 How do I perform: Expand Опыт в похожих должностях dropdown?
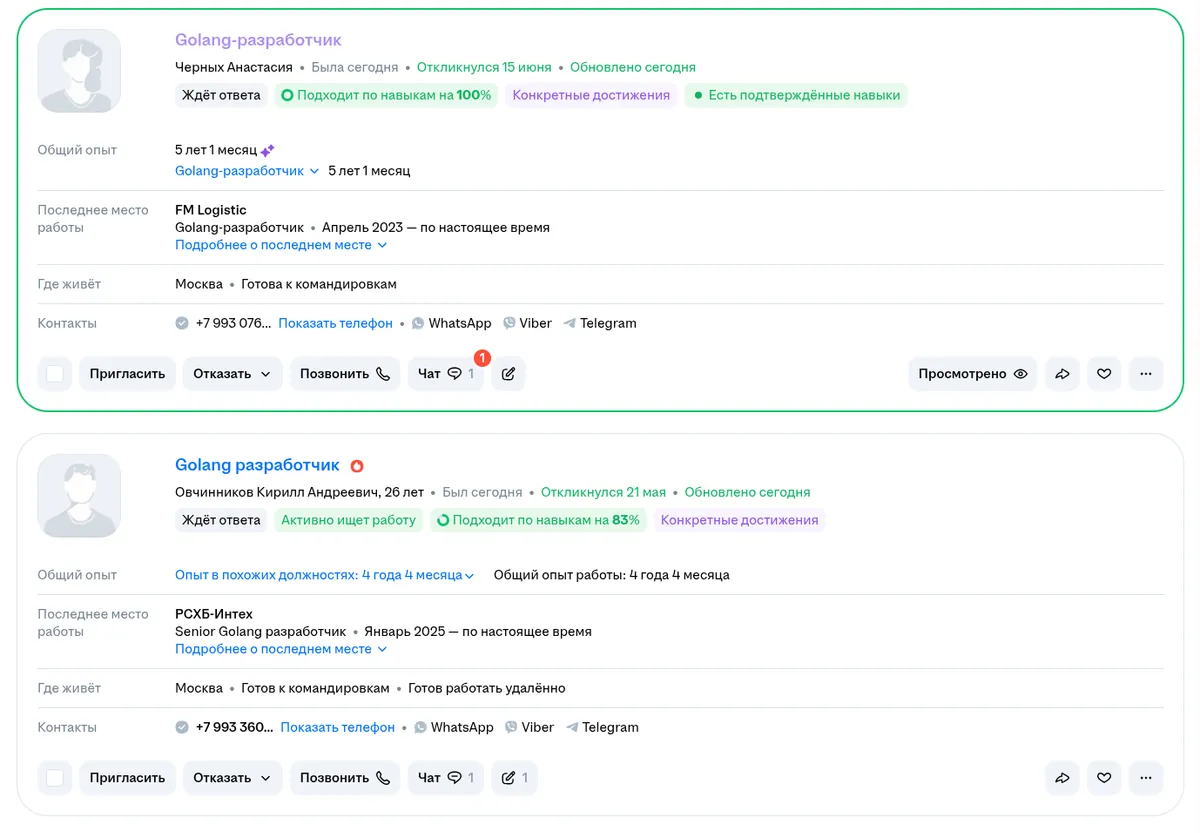324,575
